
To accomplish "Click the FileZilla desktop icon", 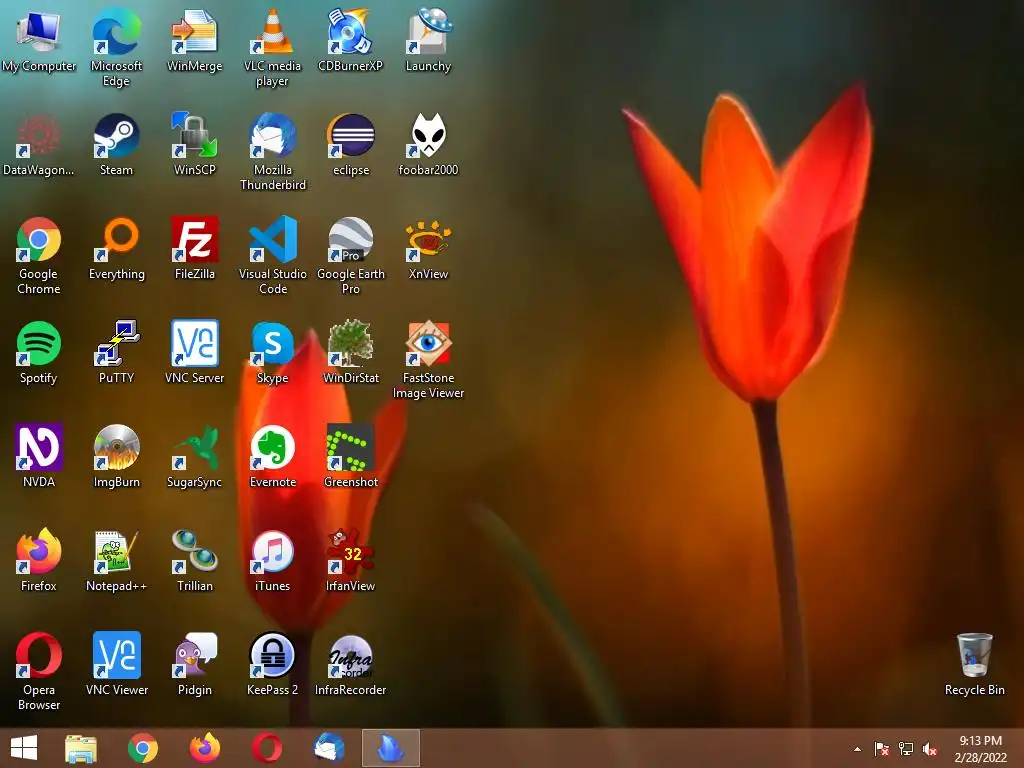I will [195, 248].
